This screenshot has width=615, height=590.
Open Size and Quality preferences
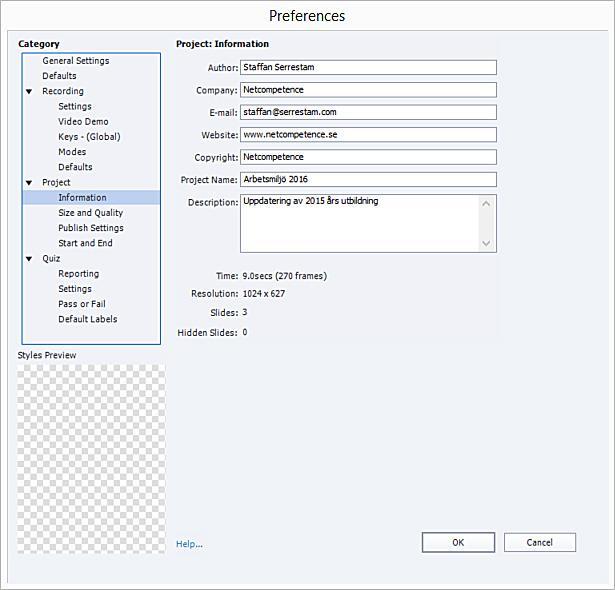click(91, 213)
